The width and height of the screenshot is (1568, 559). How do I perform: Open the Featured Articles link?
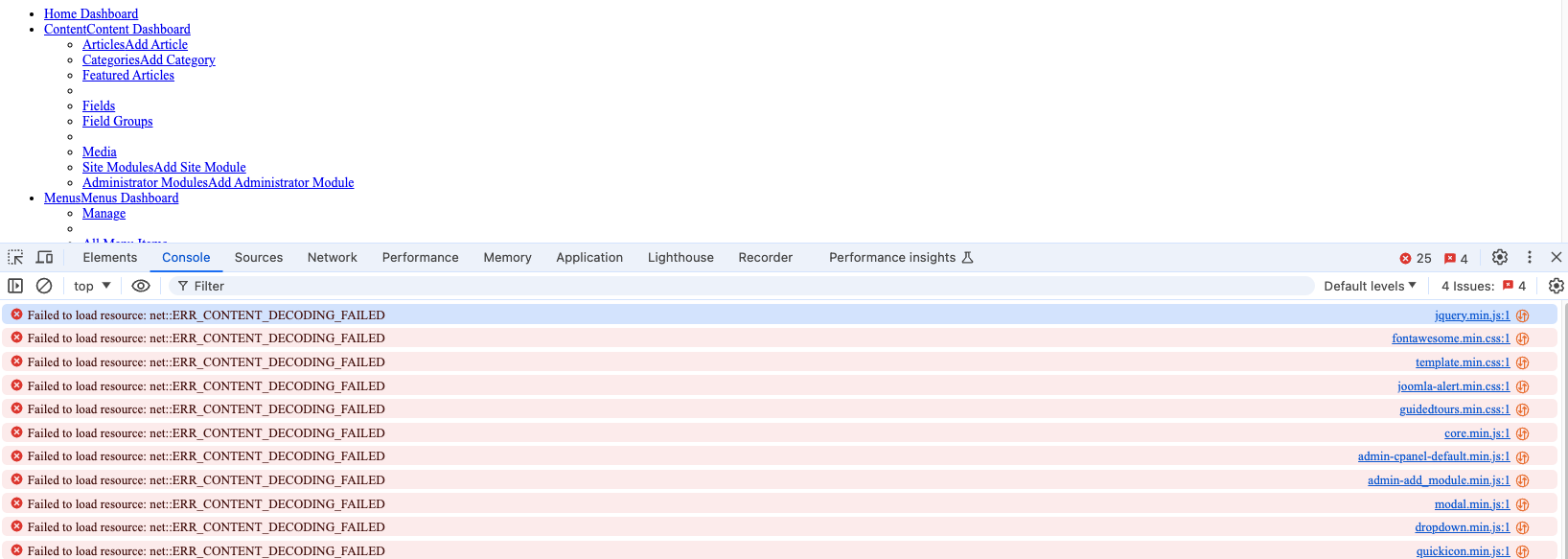click(x=128, y=75)
